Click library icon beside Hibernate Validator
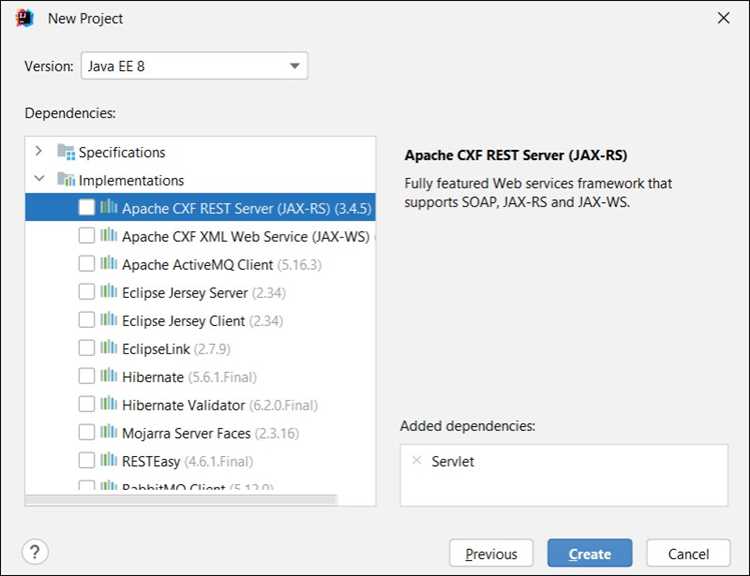 tap(109, 404)
